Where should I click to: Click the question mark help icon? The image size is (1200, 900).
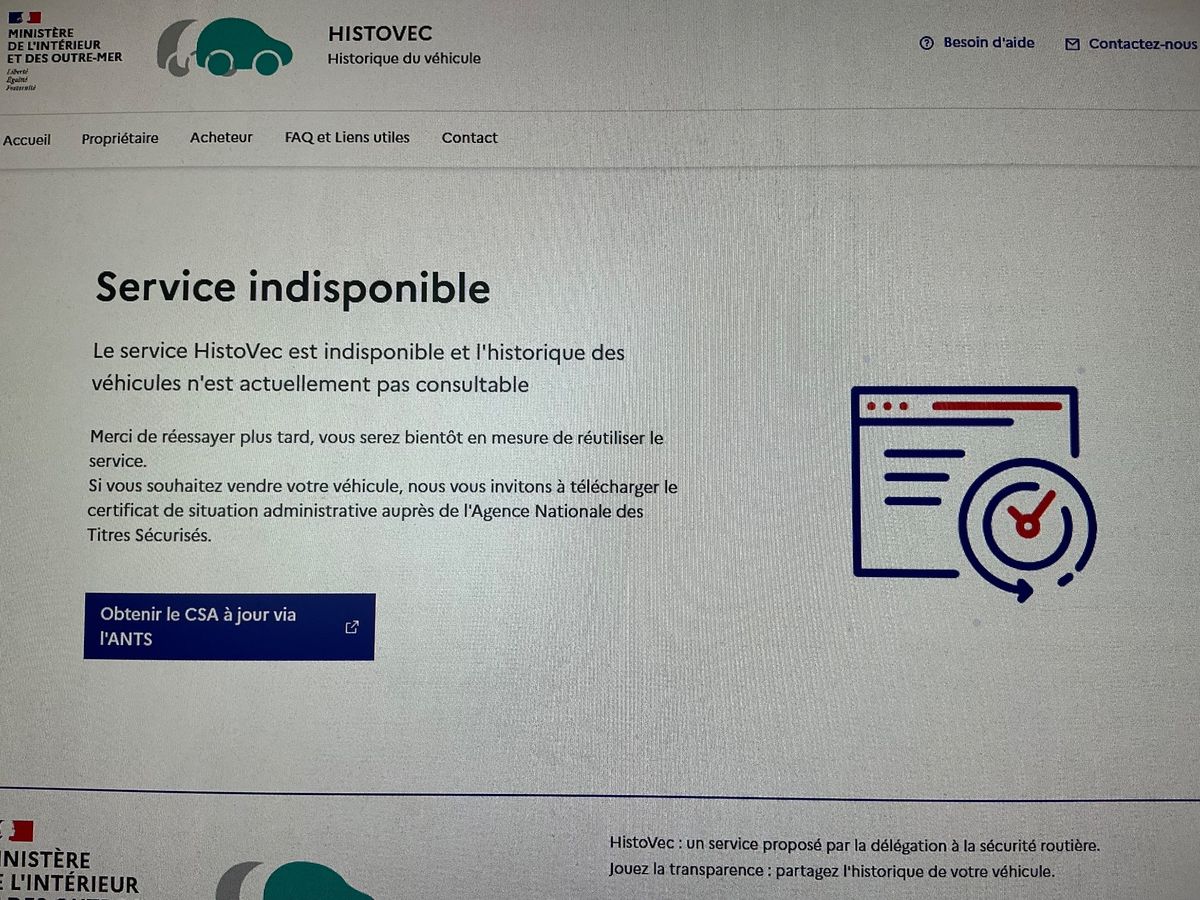click(926, 43)
